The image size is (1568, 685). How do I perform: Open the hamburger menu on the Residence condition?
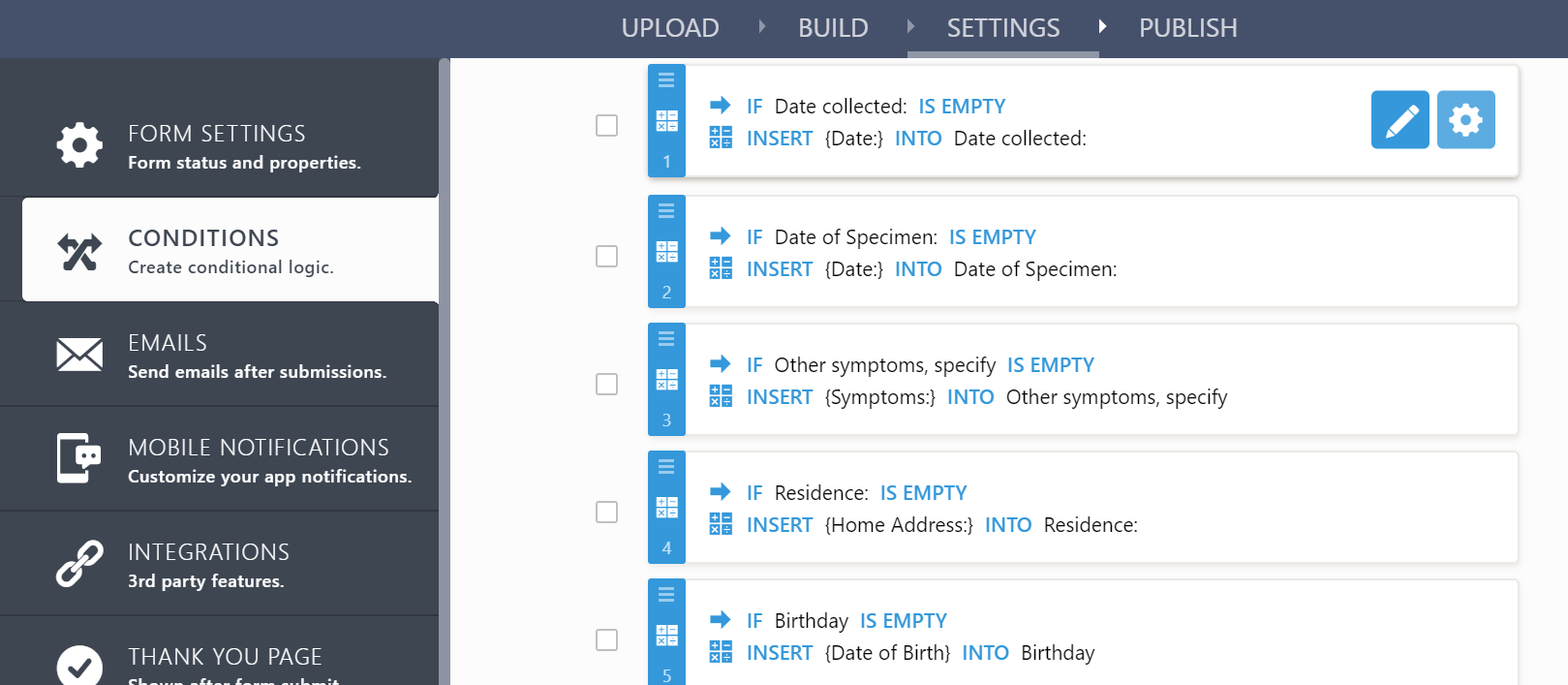click(x=666, y=466)
